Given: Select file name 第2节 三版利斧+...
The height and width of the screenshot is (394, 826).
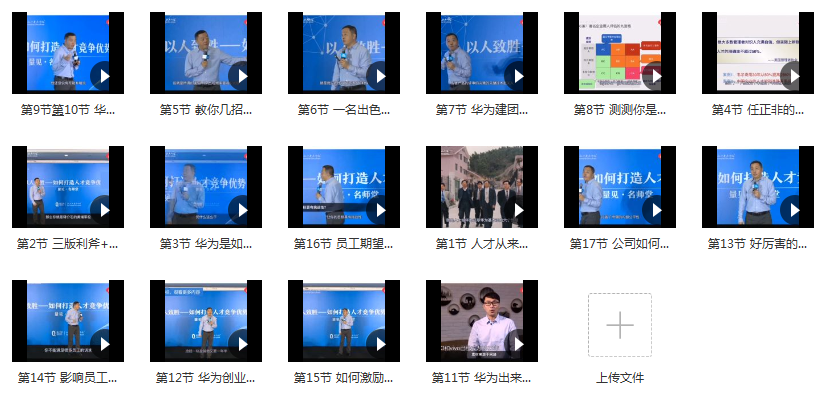Looking at the screenshot, I should 68,243.
